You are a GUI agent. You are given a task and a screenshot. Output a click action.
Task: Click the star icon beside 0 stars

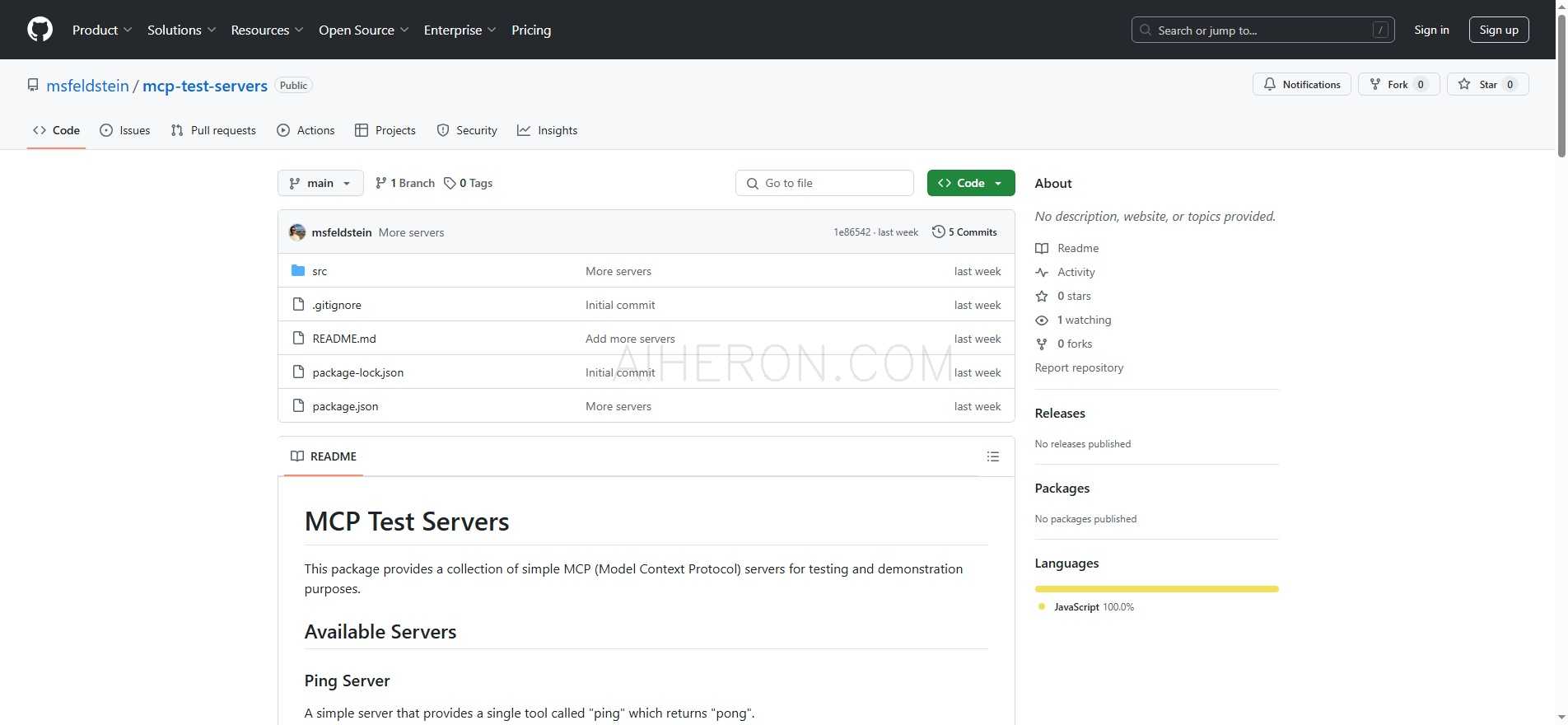point(1042,296)
